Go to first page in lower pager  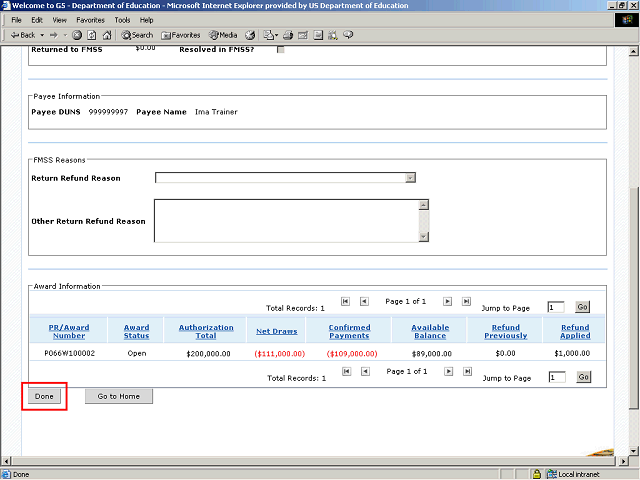345,371
